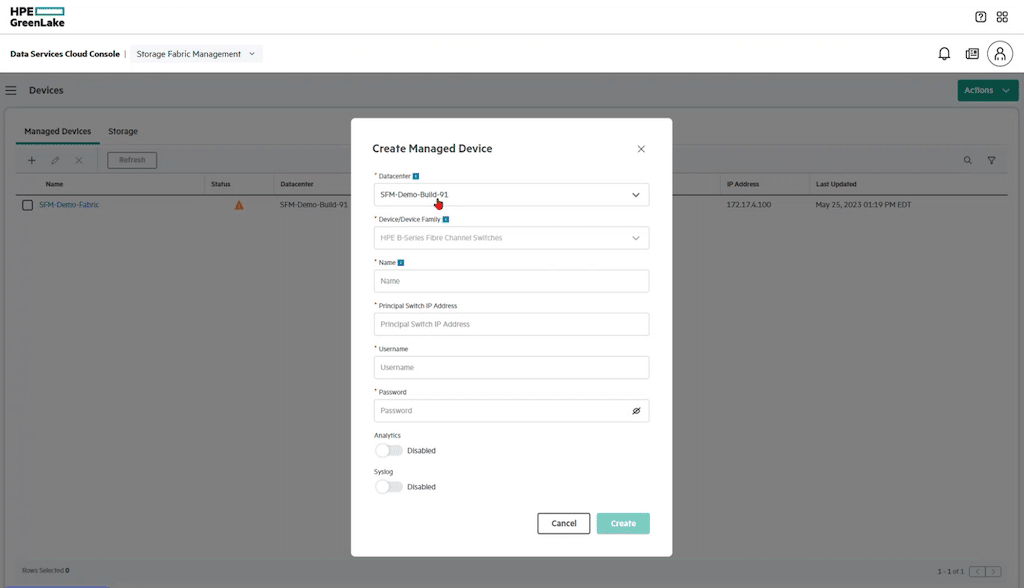Image resolution: width=1024 pixels, height=588 pixels.
Task: Click the 172.17.4.100 IP address cell
Action: [x=748, y=204]
